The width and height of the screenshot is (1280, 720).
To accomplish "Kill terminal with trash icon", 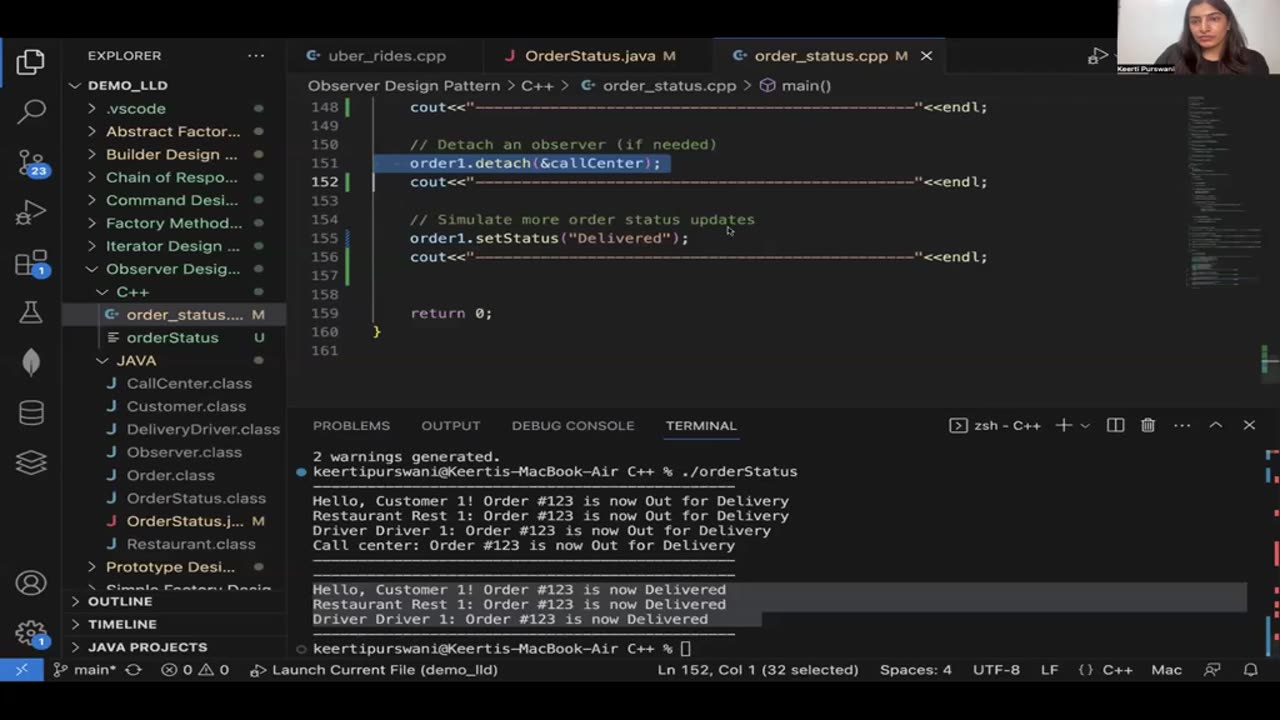I will 1148,425.
